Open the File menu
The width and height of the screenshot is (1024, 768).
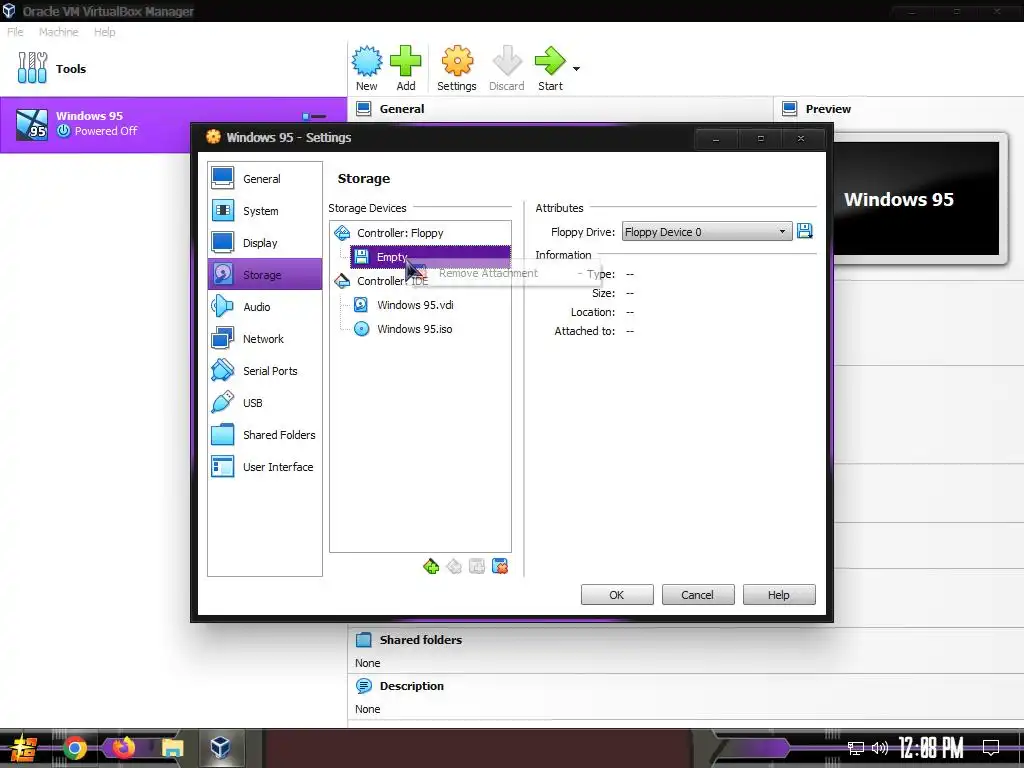pos(15,32)
